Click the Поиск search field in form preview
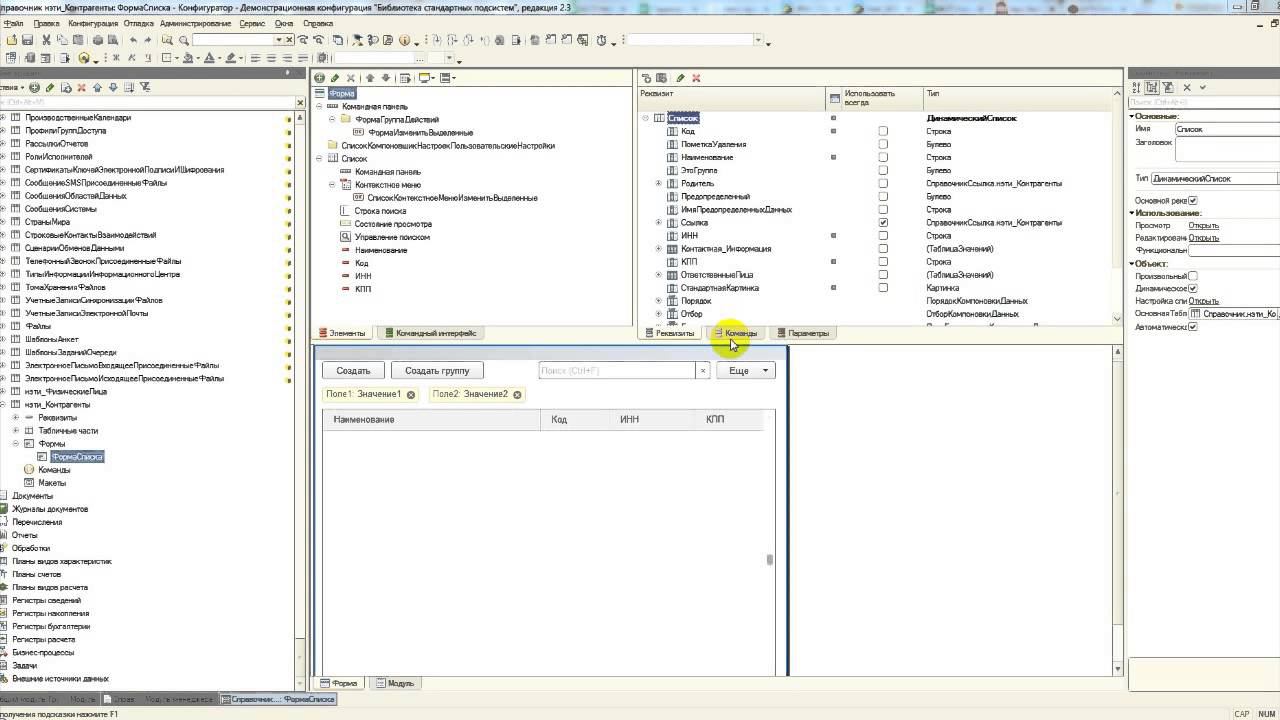The image size is (1280, 720). (617, 370)
